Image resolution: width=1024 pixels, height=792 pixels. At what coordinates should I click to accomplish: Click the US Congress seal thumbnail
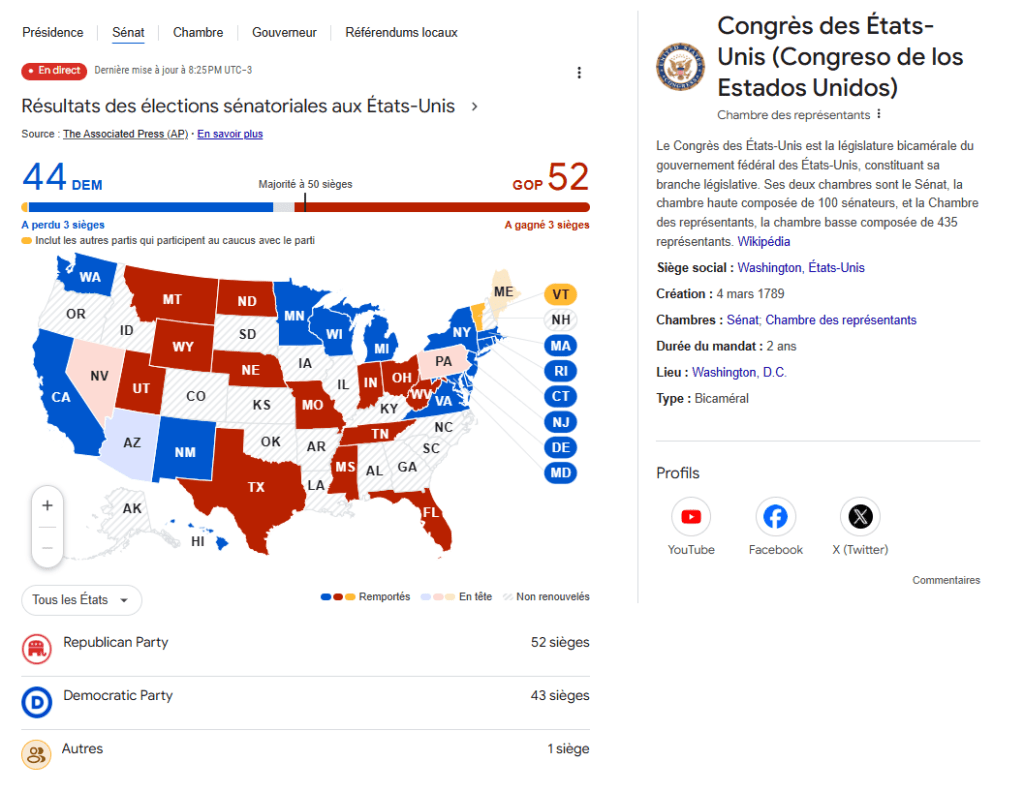680,67
